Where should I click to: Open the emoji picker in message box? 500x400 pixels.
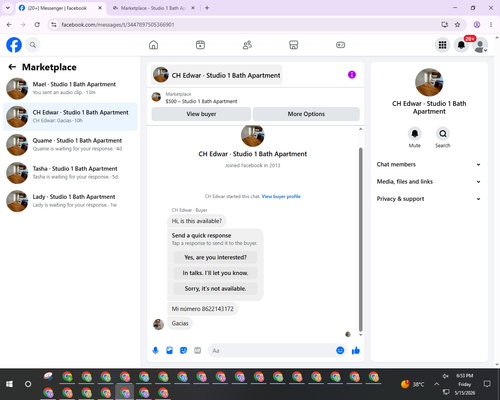coord(340,350)
